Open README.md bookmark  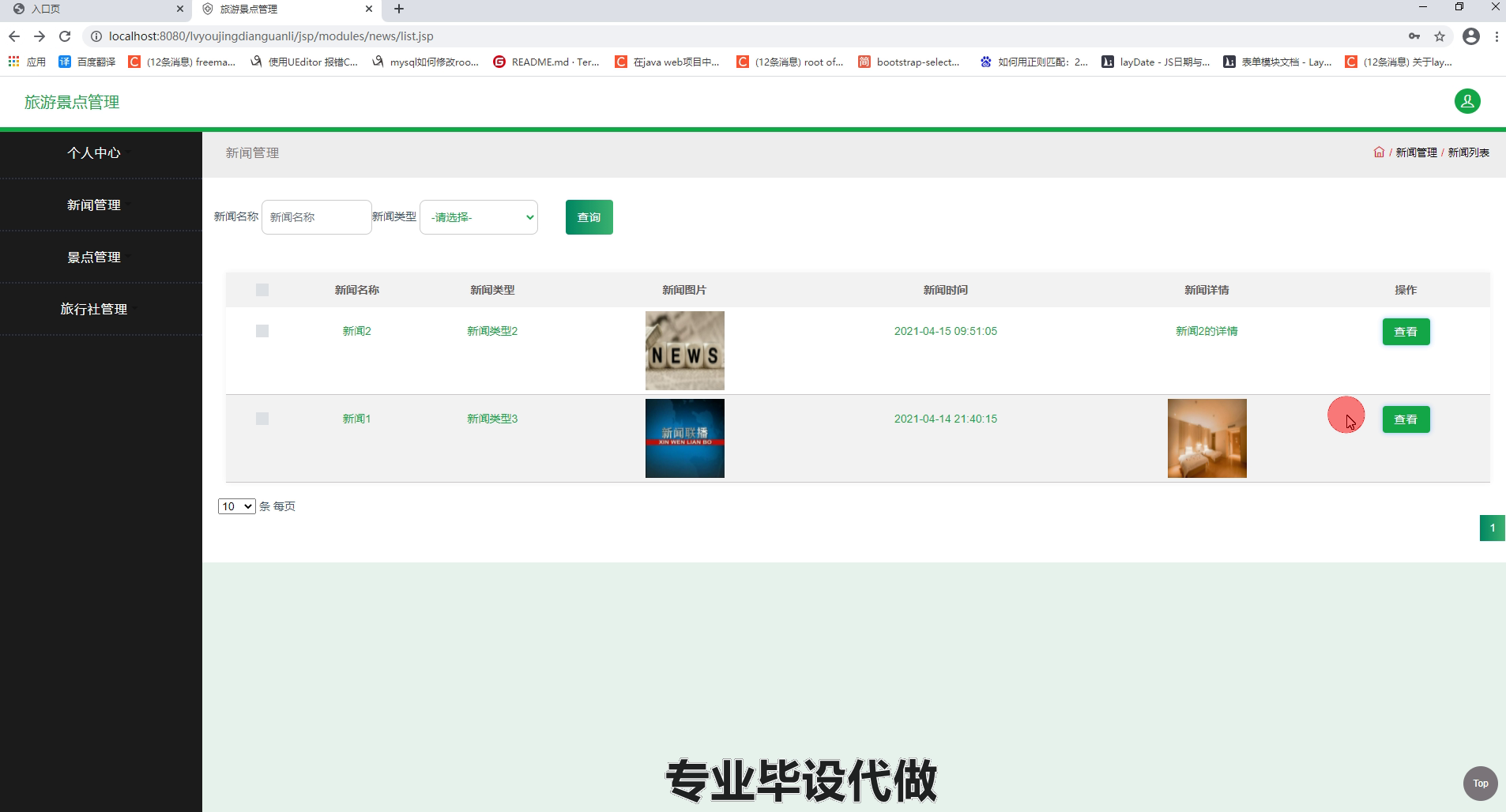click(546, 62)
